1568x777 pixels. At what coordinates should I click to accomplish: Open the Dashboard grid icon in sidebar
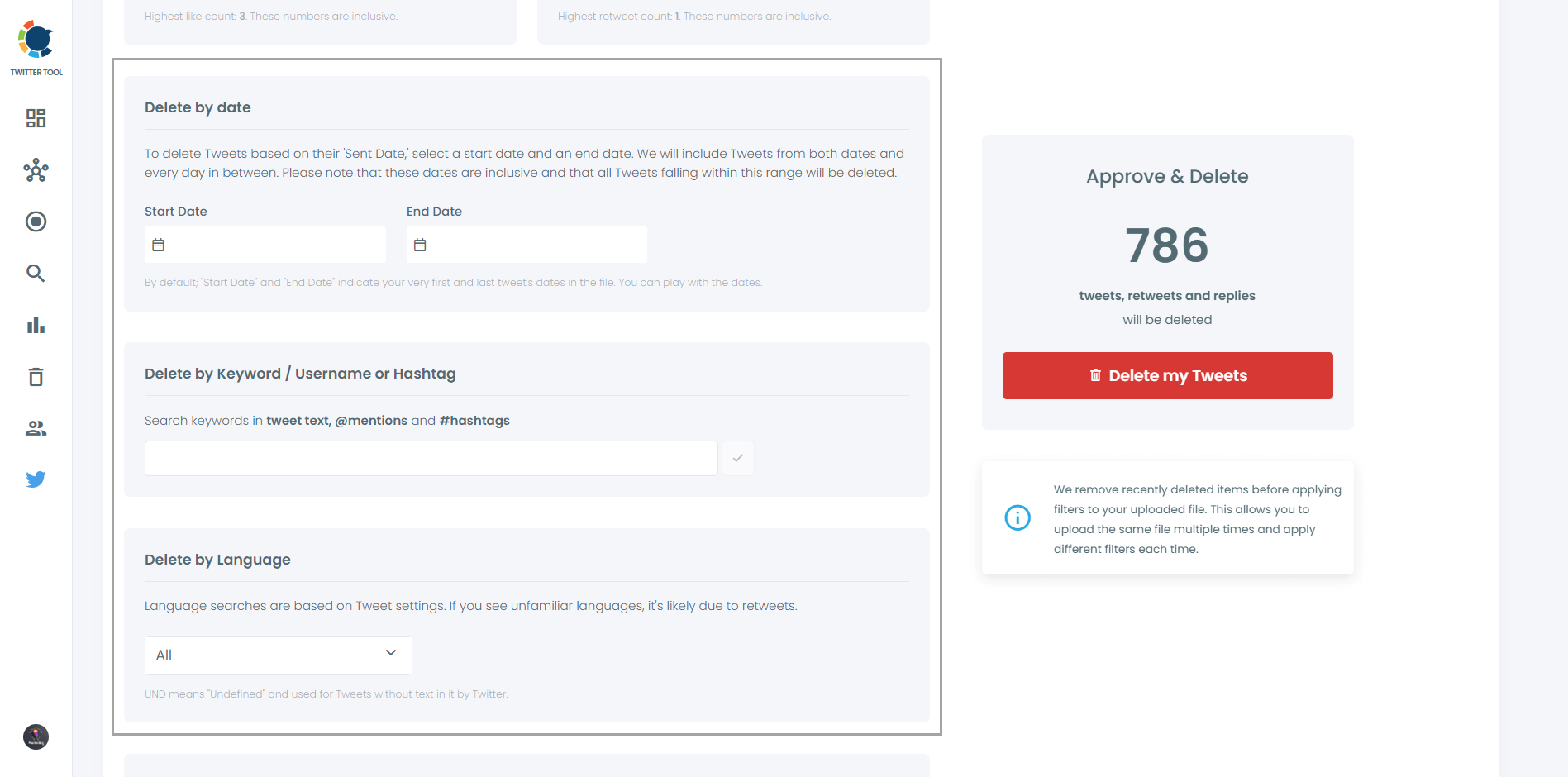click(36, 118)
